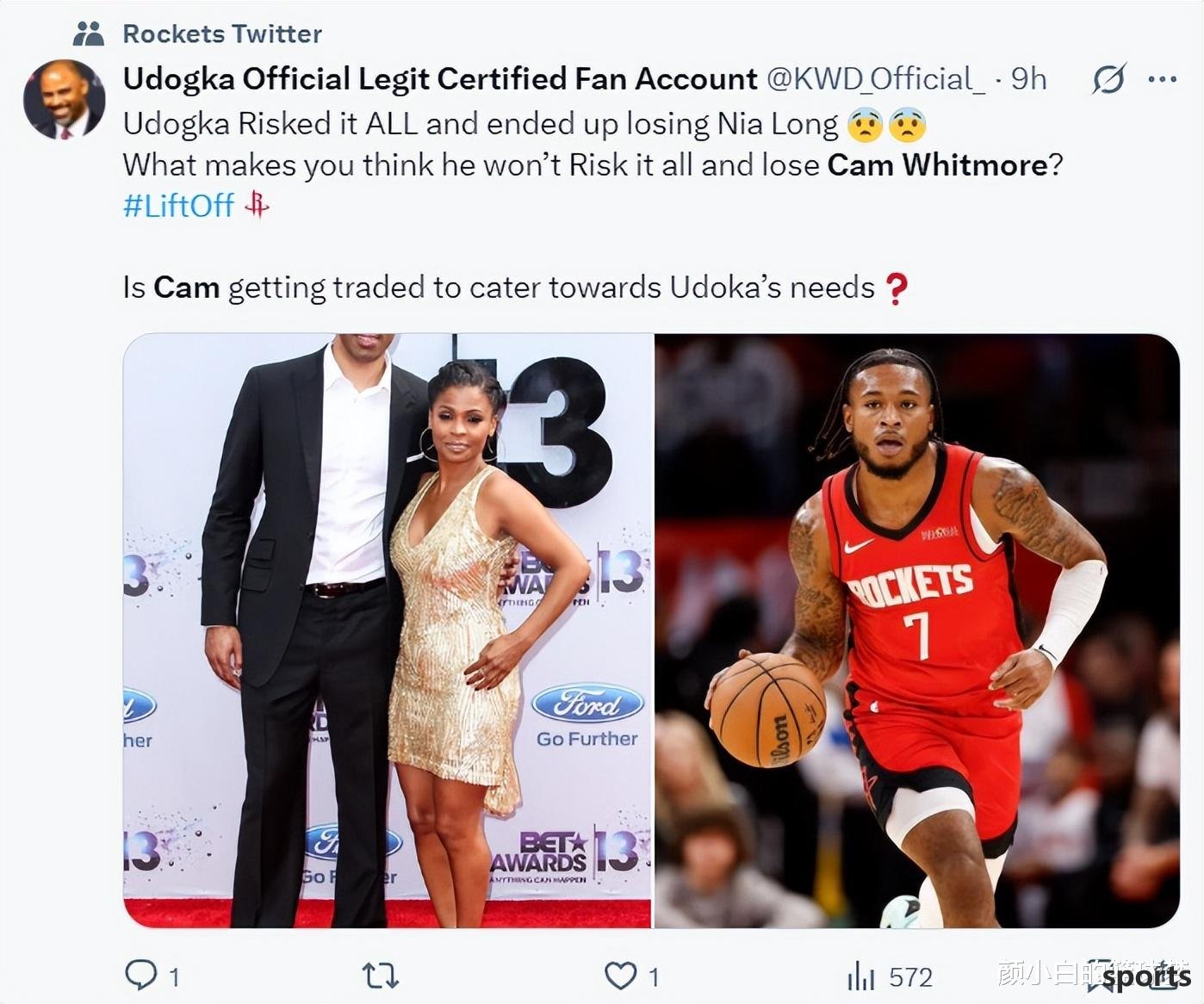1204x1004 pixels.
Task: Click the reply speech bubble icon
Action: pos(141,976)
